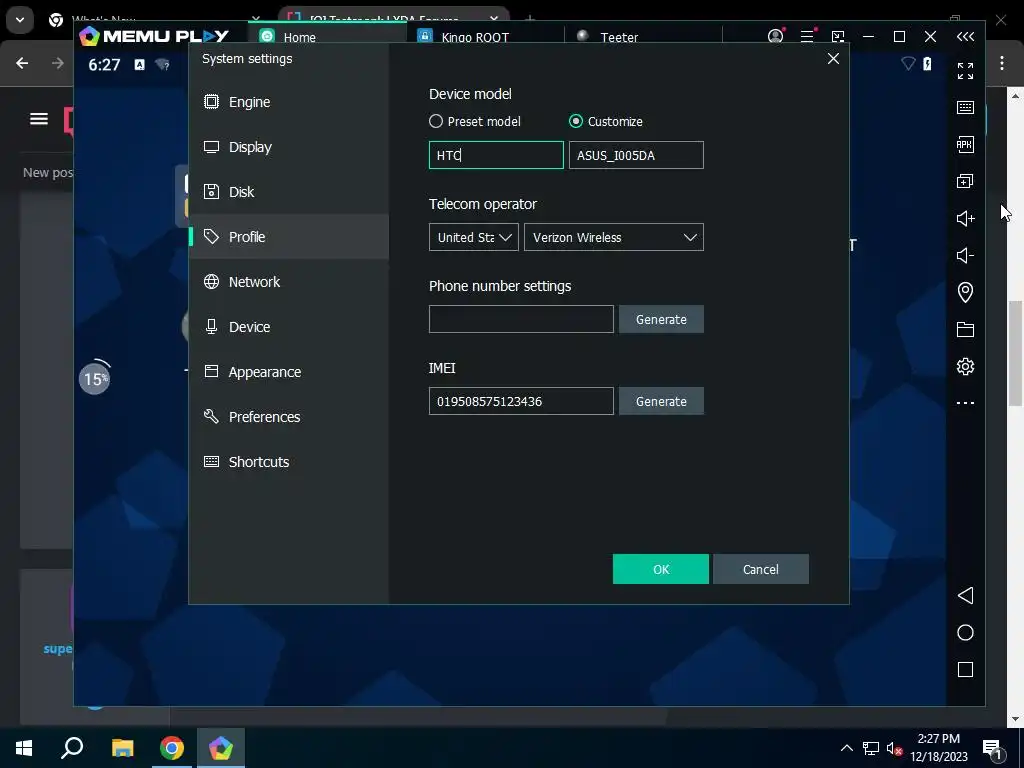Close the System settings dialog
Screen dimensions: 1024x768
[833, 59]
